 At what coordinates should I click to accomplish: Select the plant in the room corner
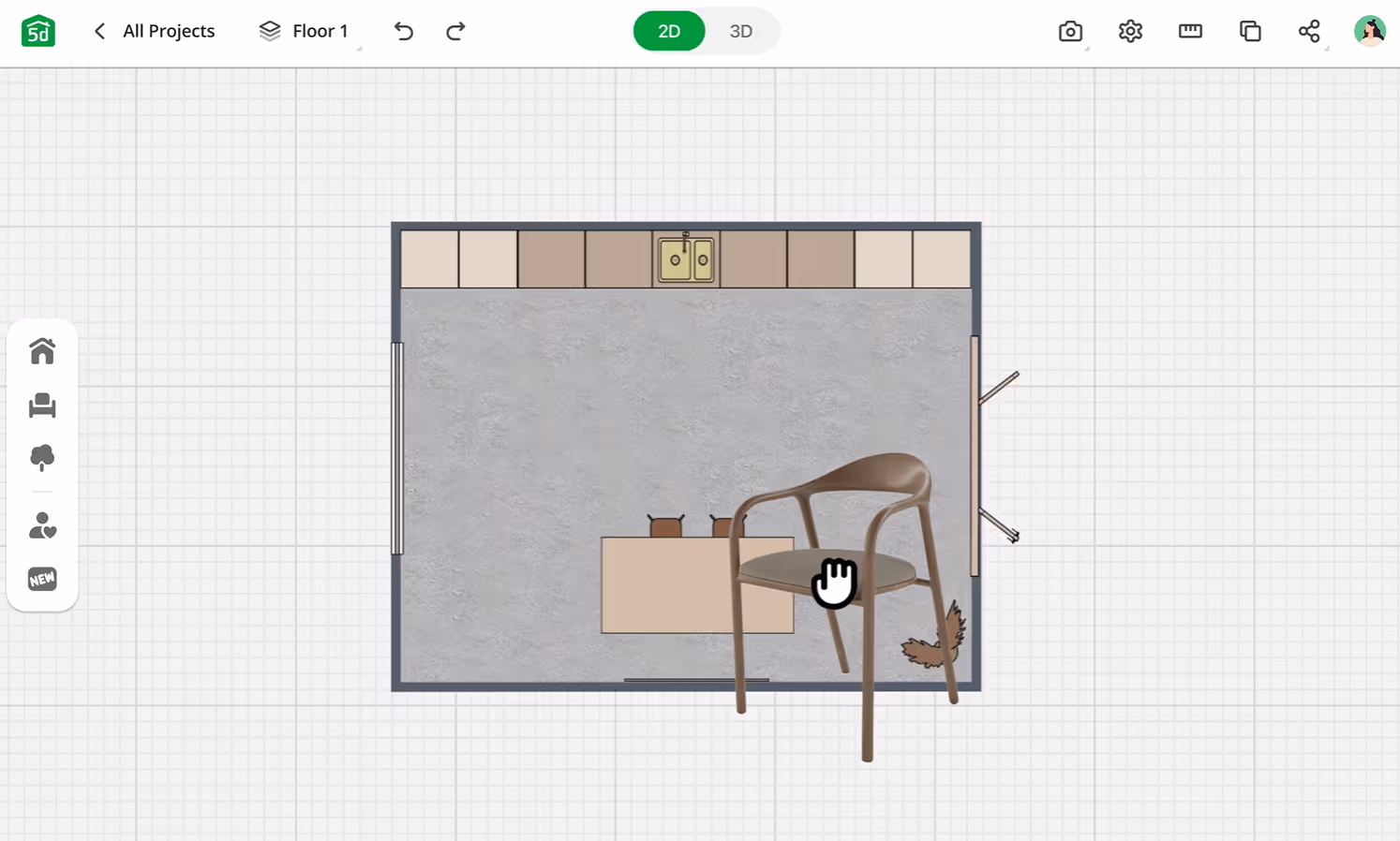935,636
